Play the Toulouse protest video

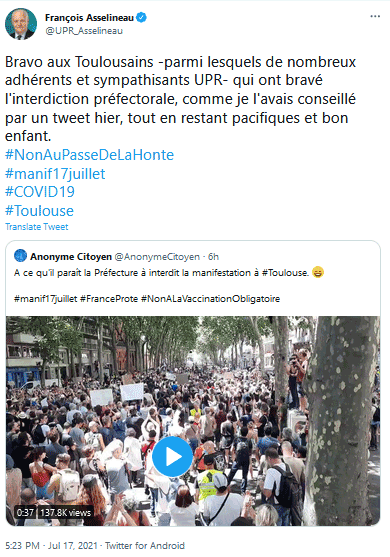point(172,456)
